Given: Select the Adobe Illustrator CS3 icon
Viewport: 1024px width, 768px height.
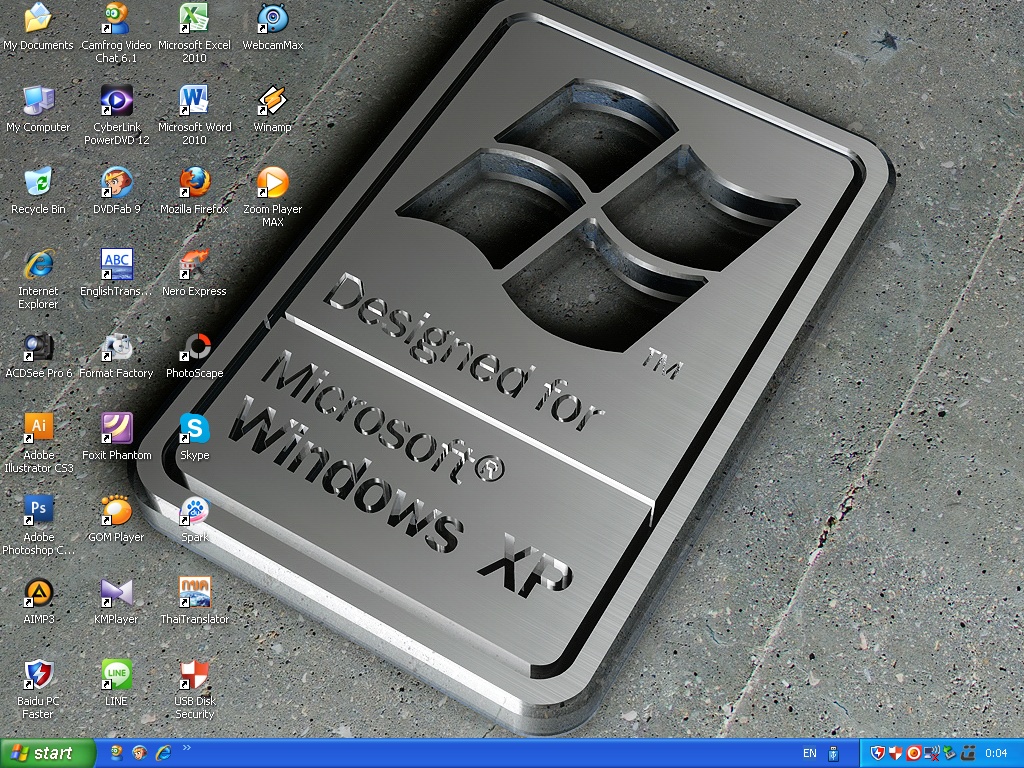Looking at the screenshot, I should [x=38, y=429].
